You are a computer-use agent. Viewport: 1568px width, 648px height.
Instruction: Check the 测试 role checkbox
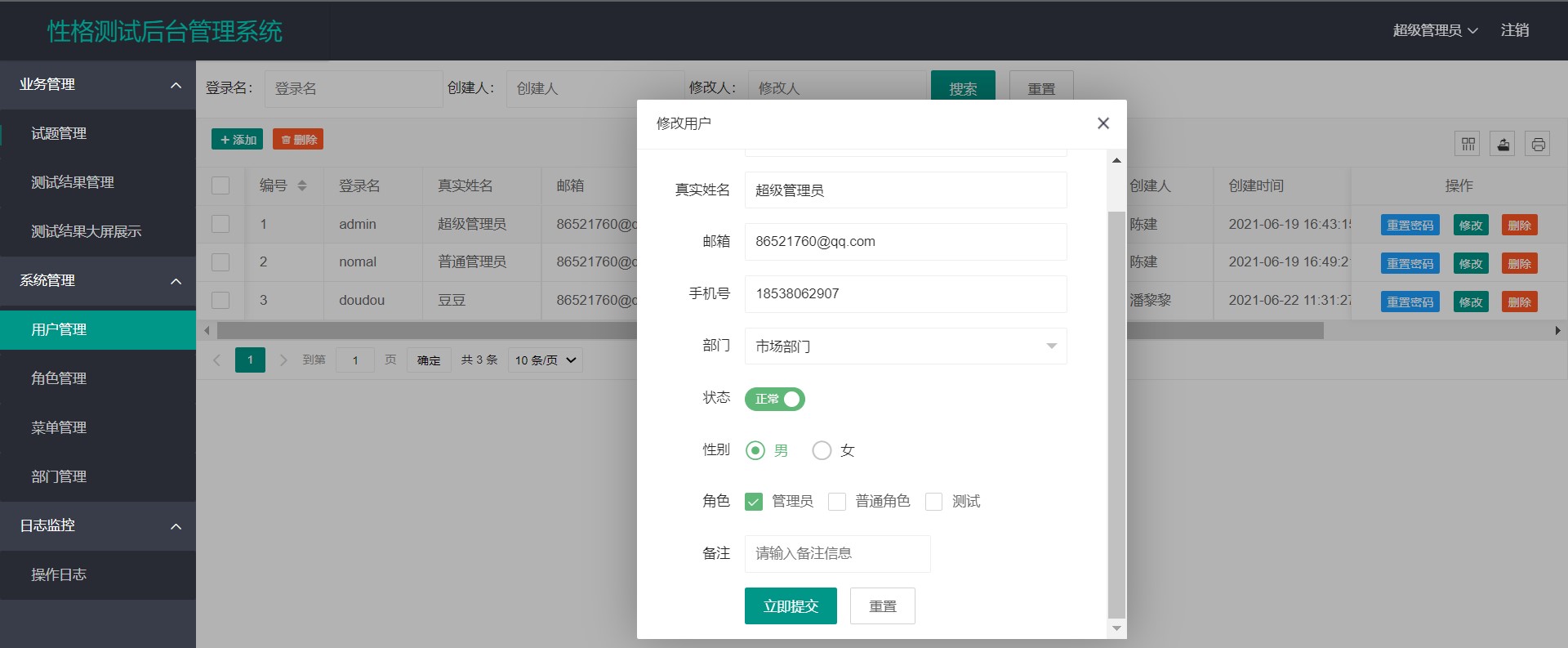click(x=933, y=502)
